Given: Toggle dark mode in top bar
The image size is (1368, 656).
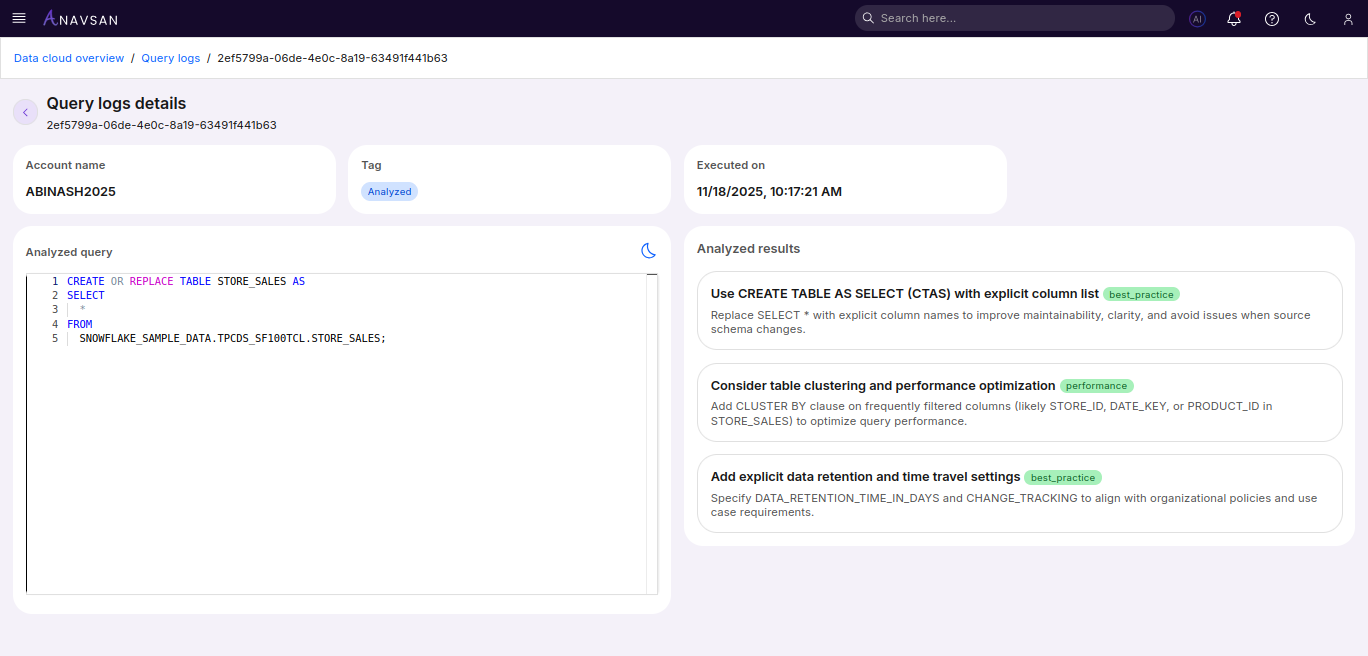Looking at the screenshot, I should coord(1310,18).
